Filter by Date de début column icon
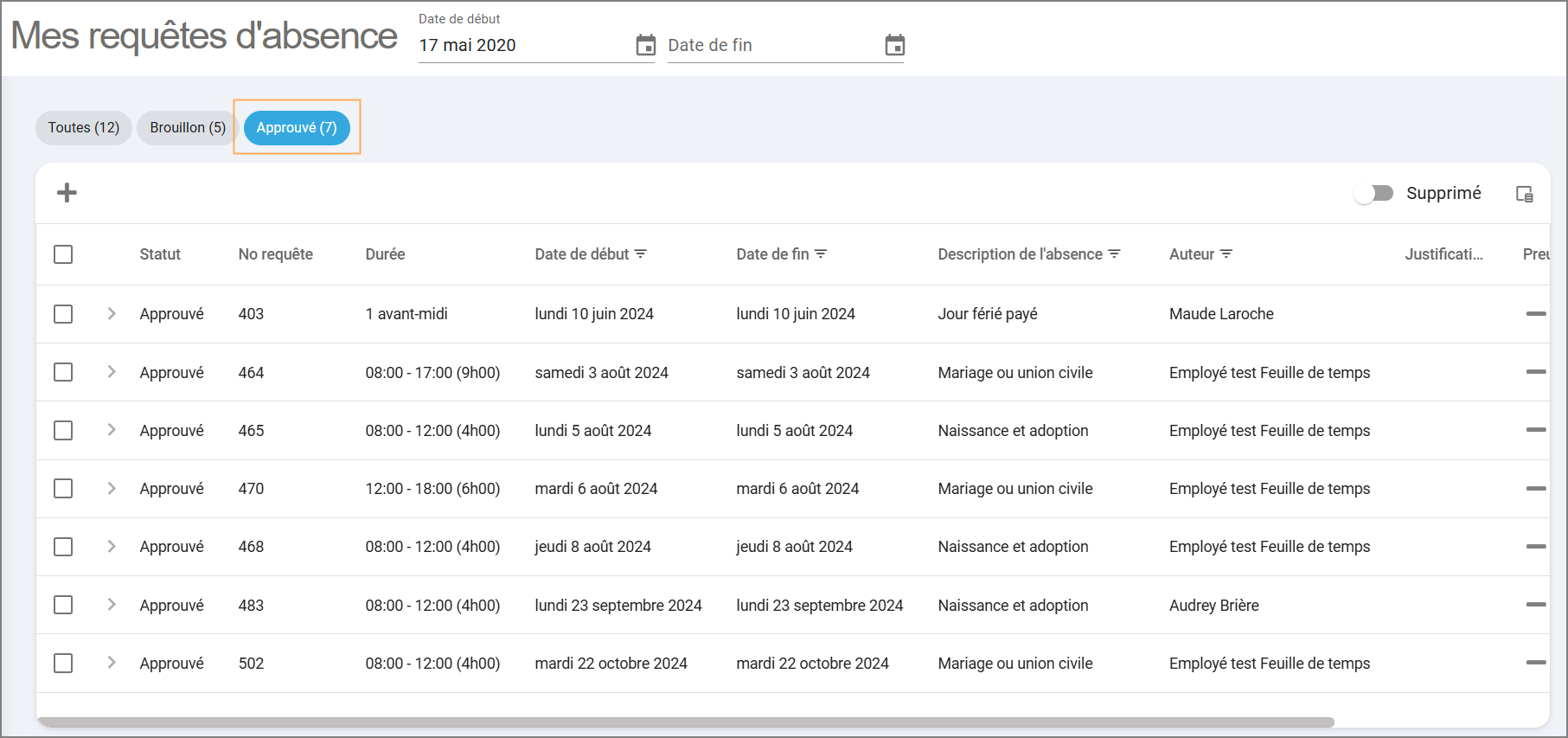1568x738 pixels. coord(641,254)
